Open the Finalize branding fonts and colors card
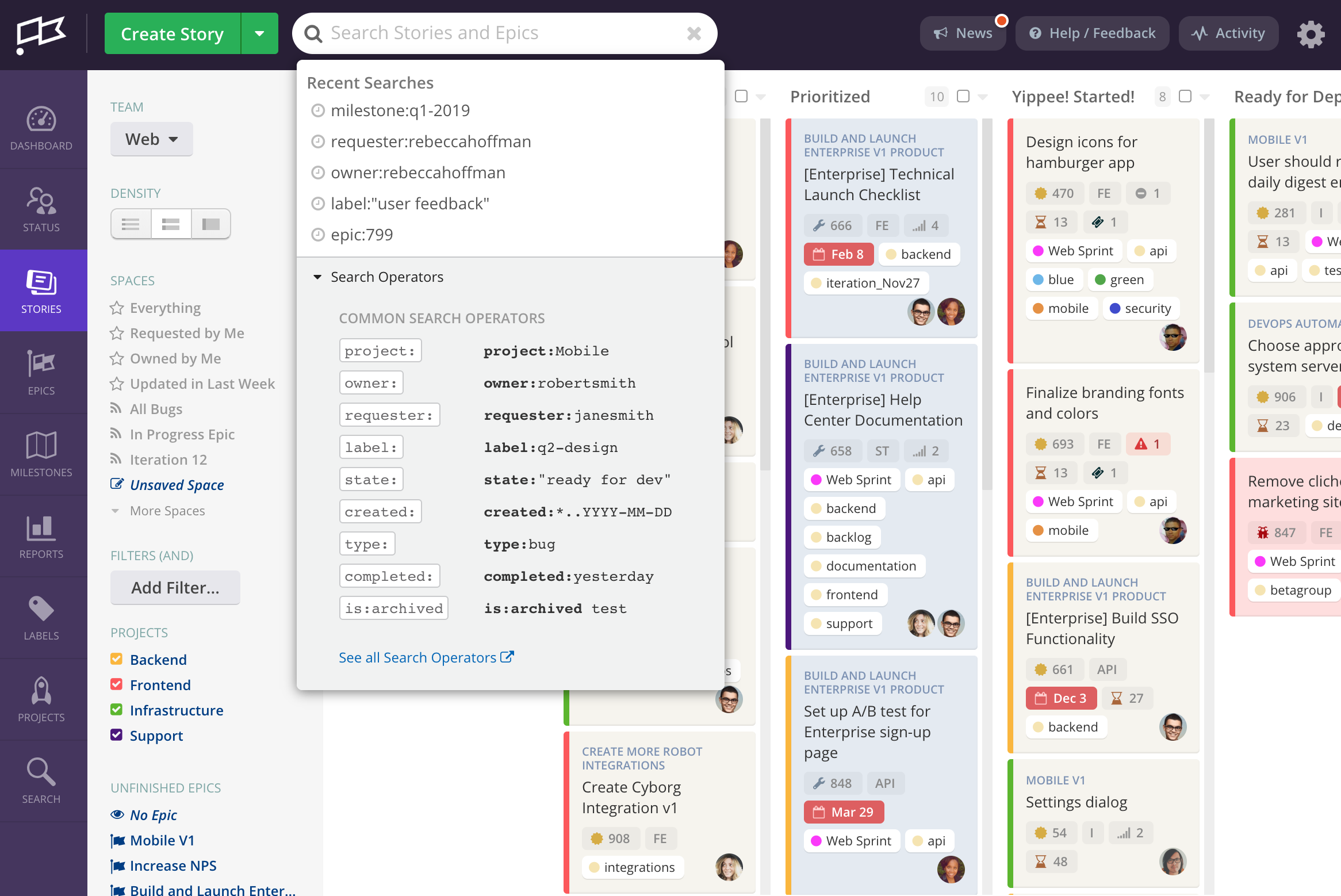This screenshot has width=1341, height=896. click(x=1104, y=463)
